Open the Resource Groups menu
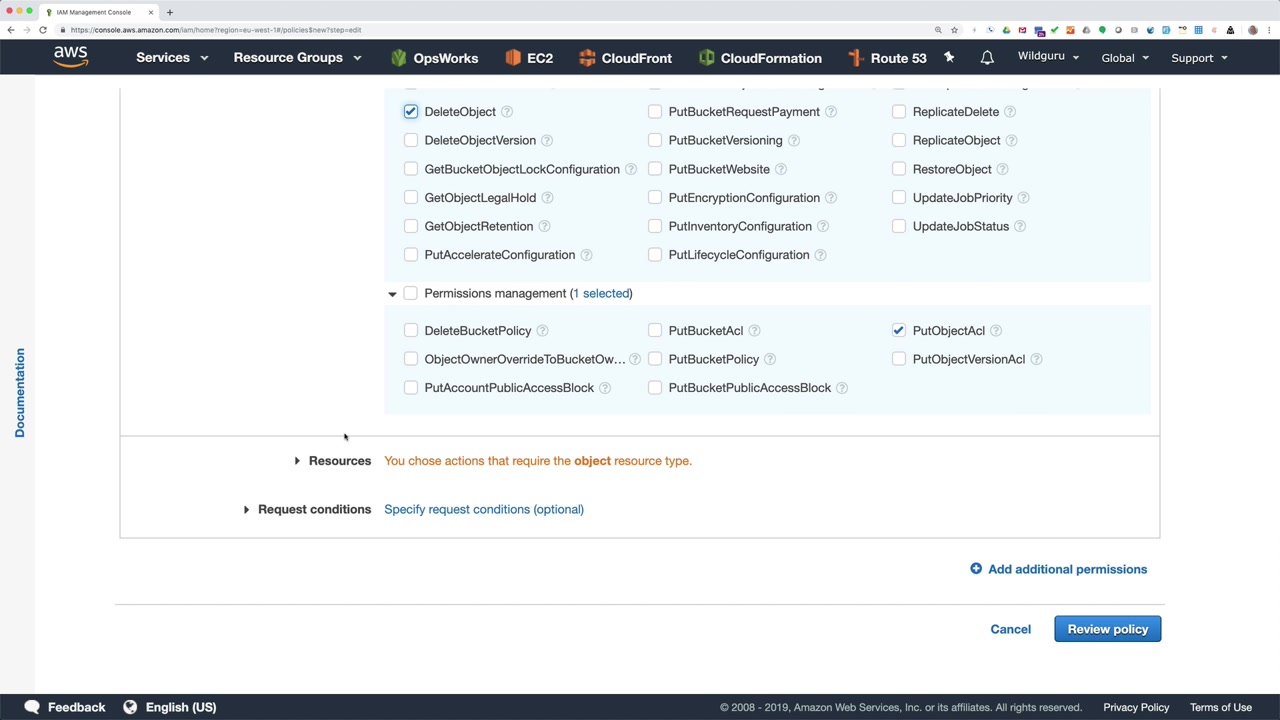The width and height of the screenshot is (1280, 720). coord(297,58)
